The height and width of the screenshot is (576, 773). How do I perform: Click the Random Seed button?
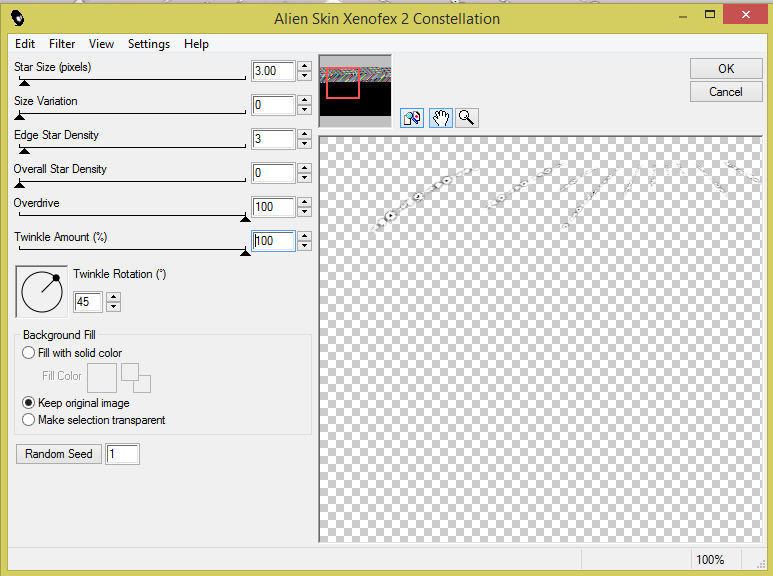pyautogui.click(x=58, y=454)
